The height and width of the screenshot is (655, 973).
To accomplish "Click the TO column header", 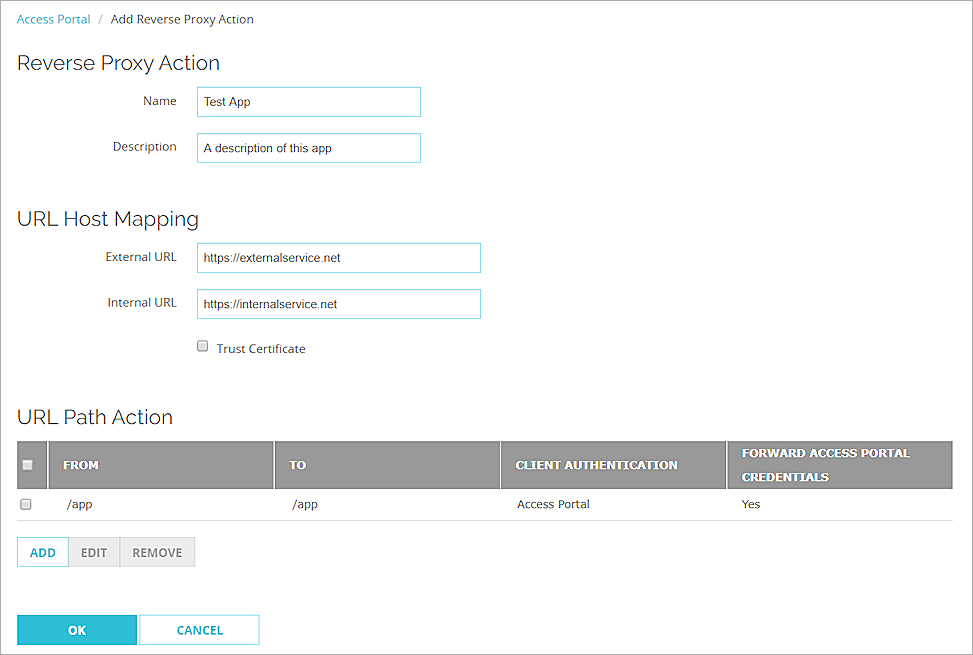I will [298, 465].
